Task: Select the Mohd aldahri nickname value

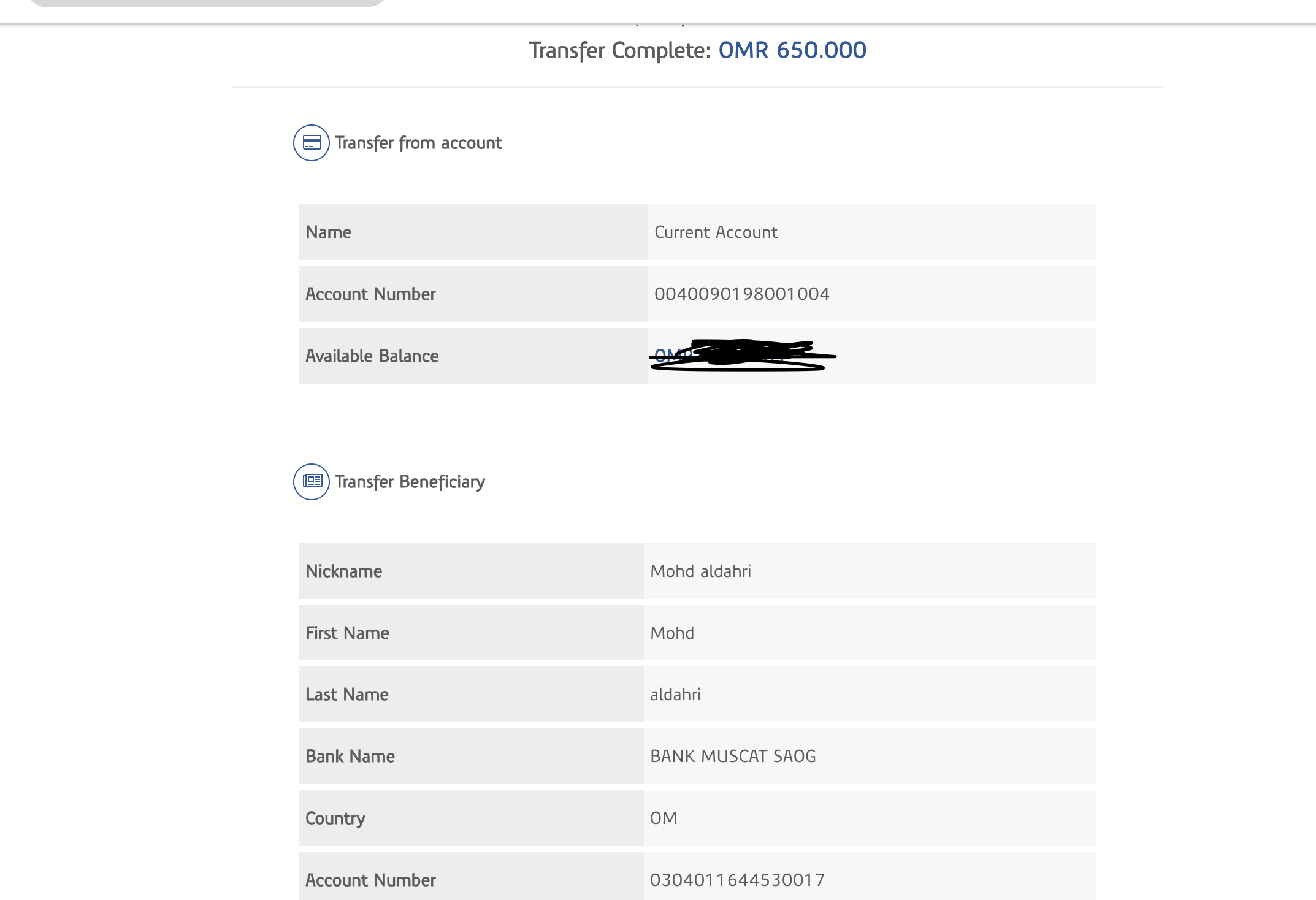Action: [x=700, y=571]
